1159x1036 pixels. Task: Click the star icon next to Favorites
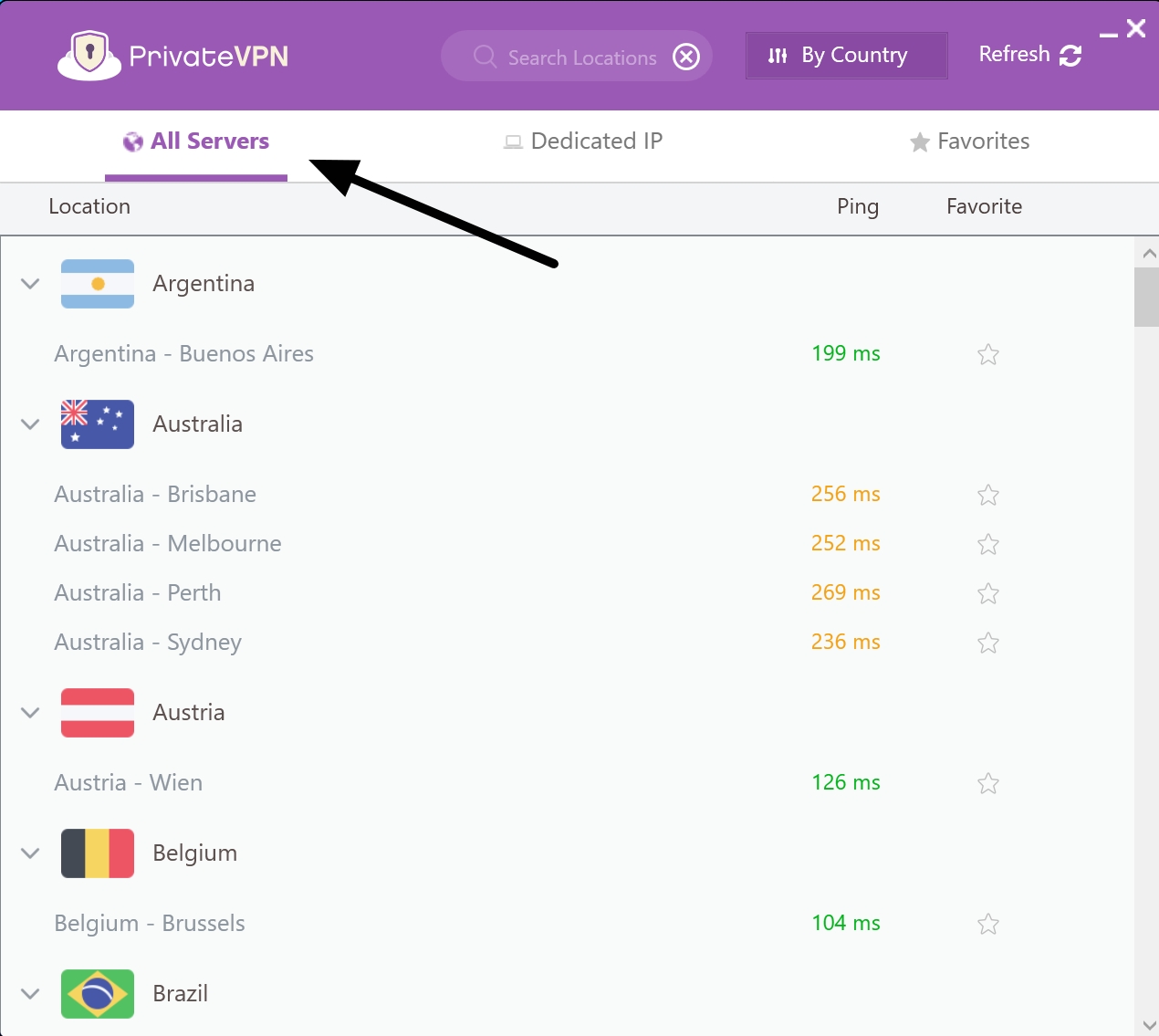pyautogui.click(x=918, y=141)
